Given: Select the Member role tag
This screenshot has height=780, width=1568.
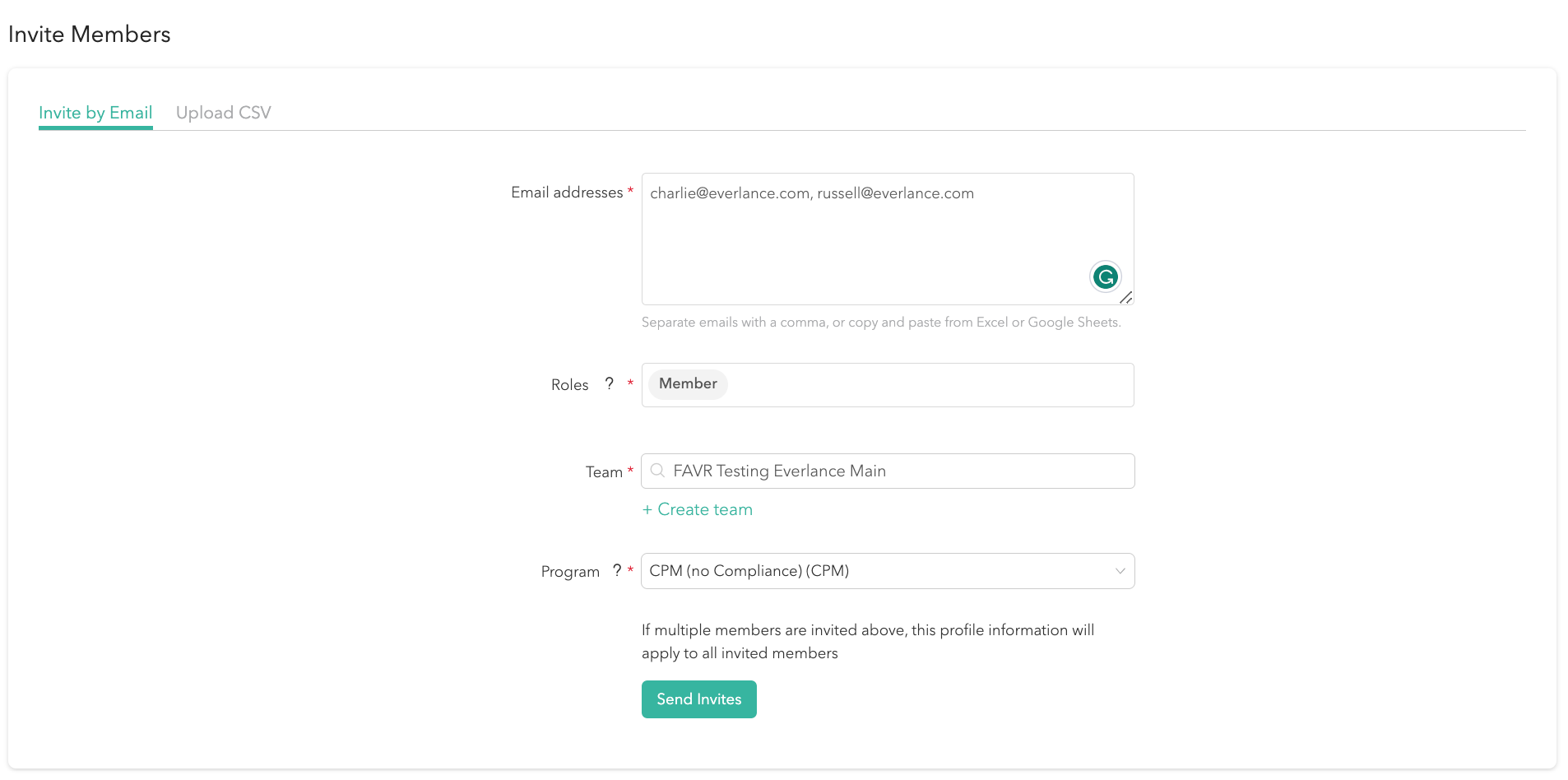Looking at the screenshot, I should tap(688, 383).
